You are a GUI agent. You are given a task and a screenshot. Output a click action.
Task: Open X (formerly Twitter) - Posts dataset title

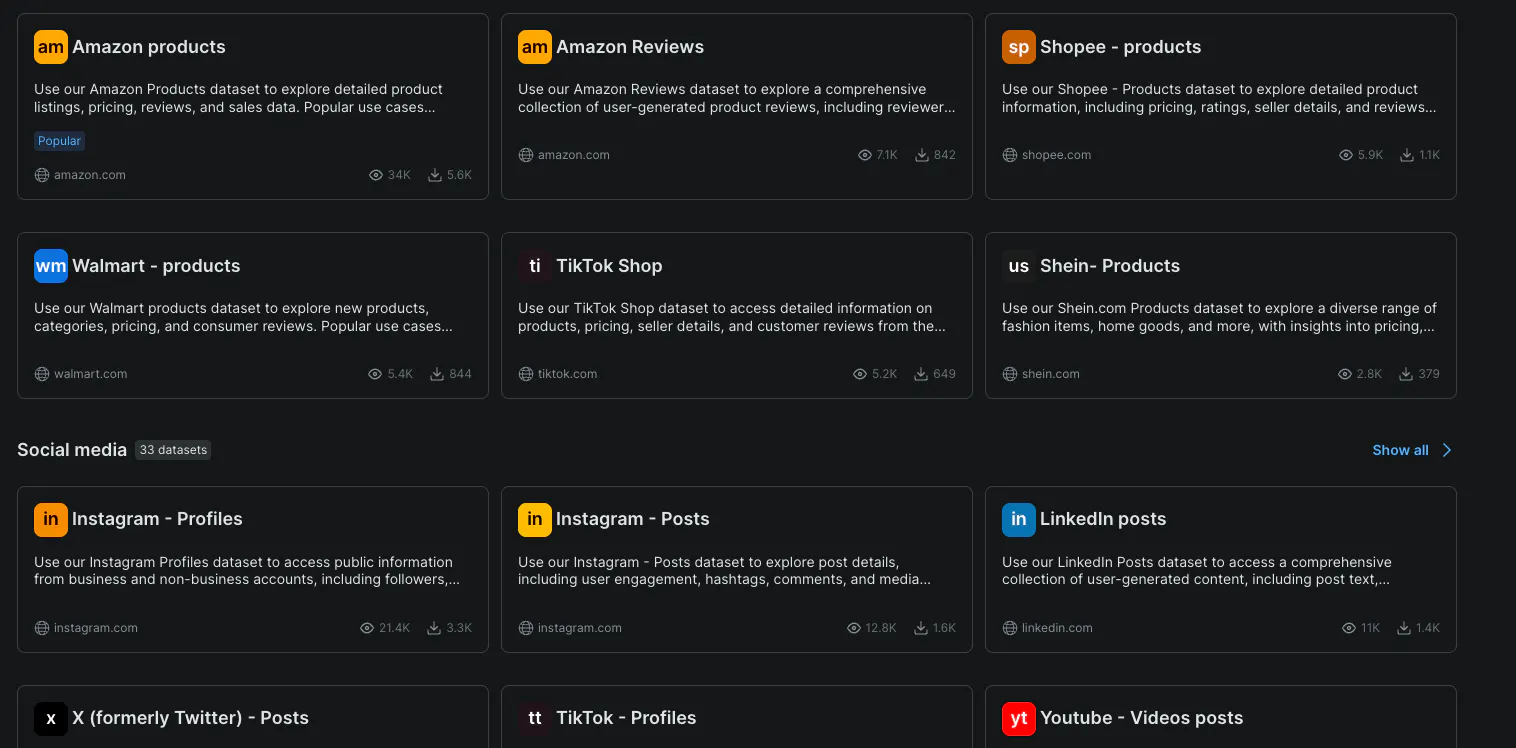(190, 718)
